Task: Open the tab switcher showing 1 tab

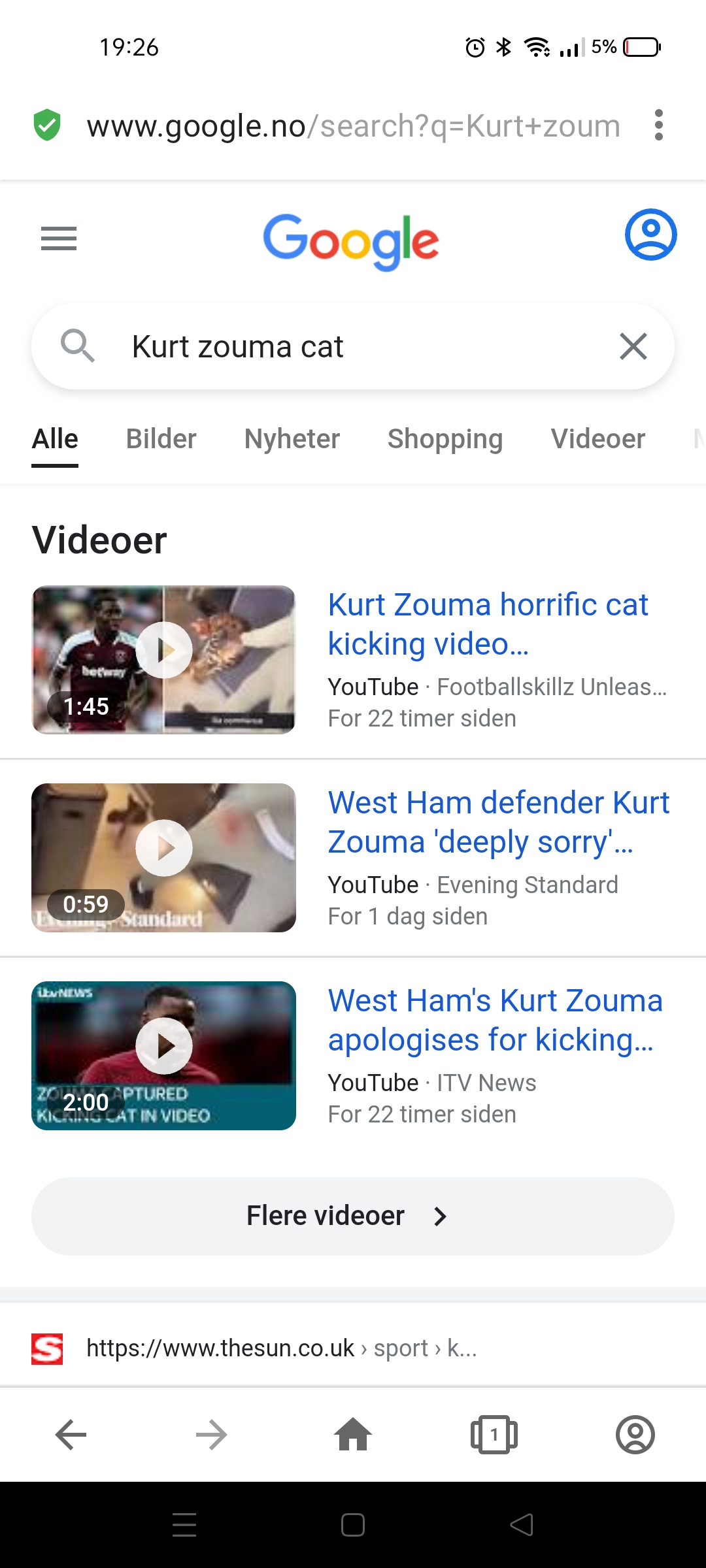Action: pyautogui.click(x=494, y=1435)
